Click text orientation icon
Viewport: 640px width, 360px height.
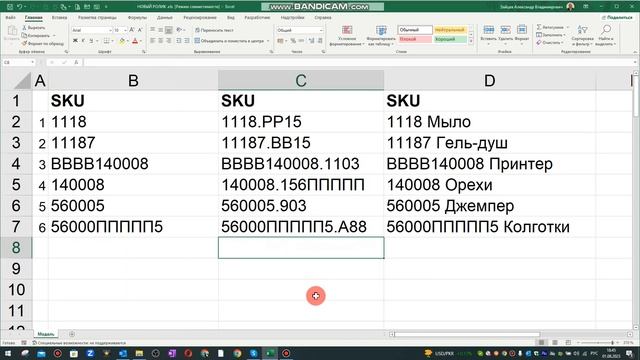click(x=179, y=30)
